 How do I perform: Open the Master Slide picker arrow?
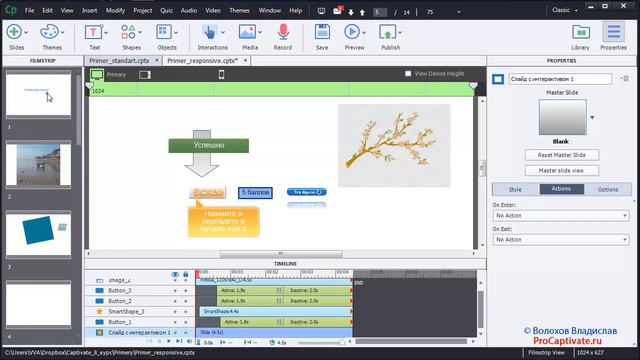click(592, 118)
